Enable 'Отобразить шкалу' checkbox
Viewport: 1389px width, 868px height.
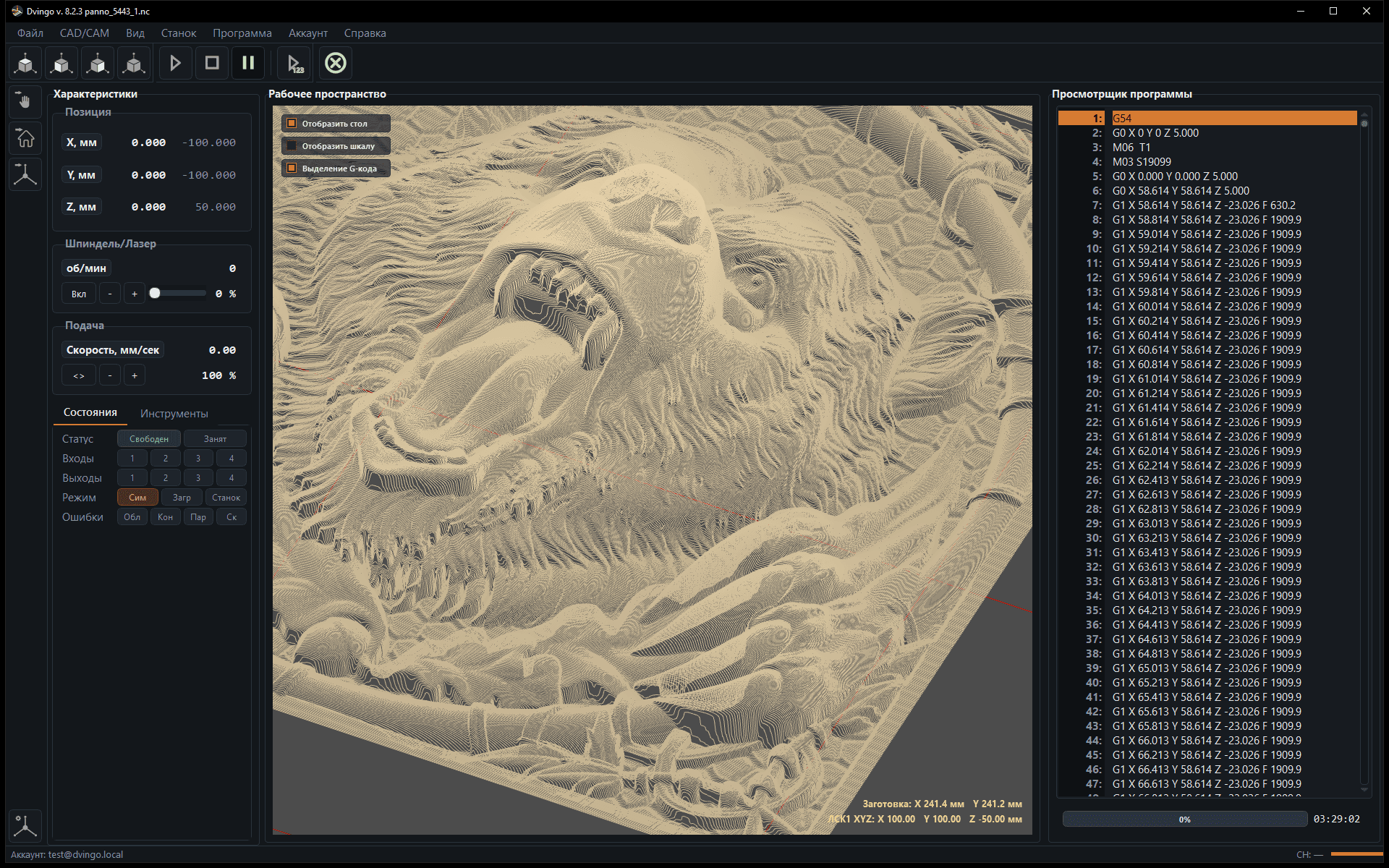click(x=292, y=146)
